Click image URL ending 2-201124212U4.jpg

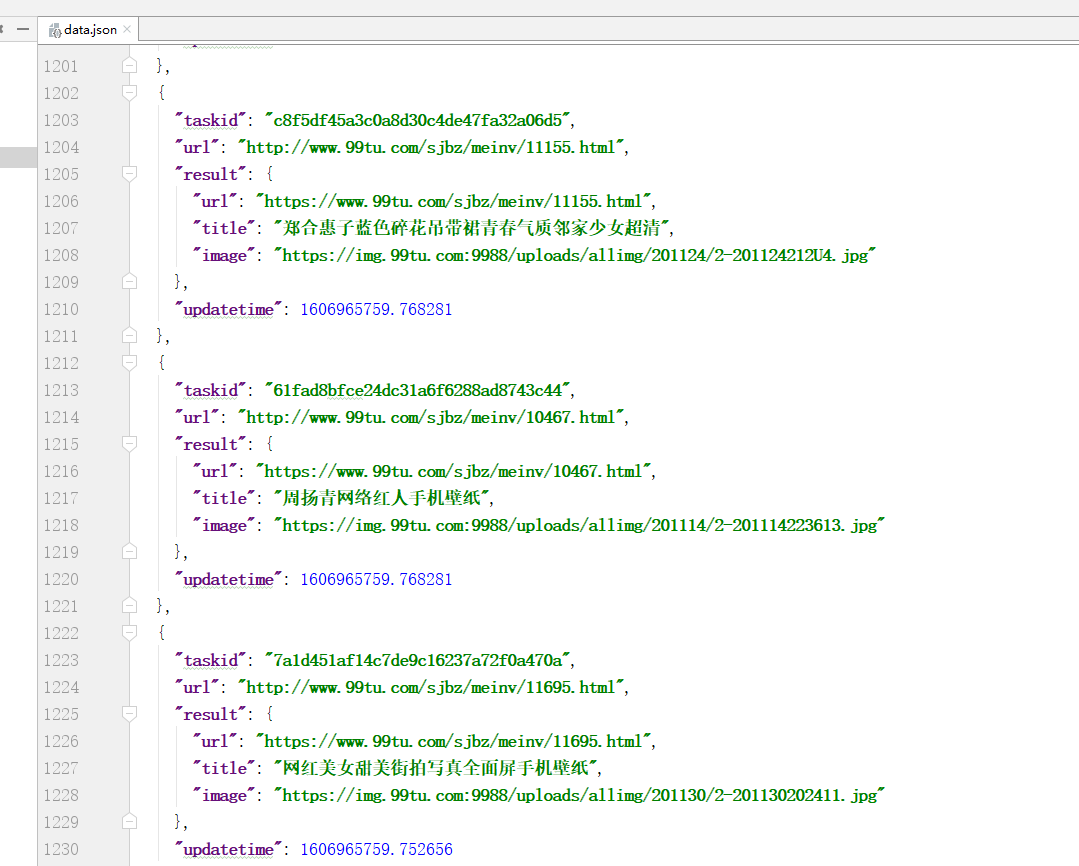pyautogui.click(x=575, y=255)
